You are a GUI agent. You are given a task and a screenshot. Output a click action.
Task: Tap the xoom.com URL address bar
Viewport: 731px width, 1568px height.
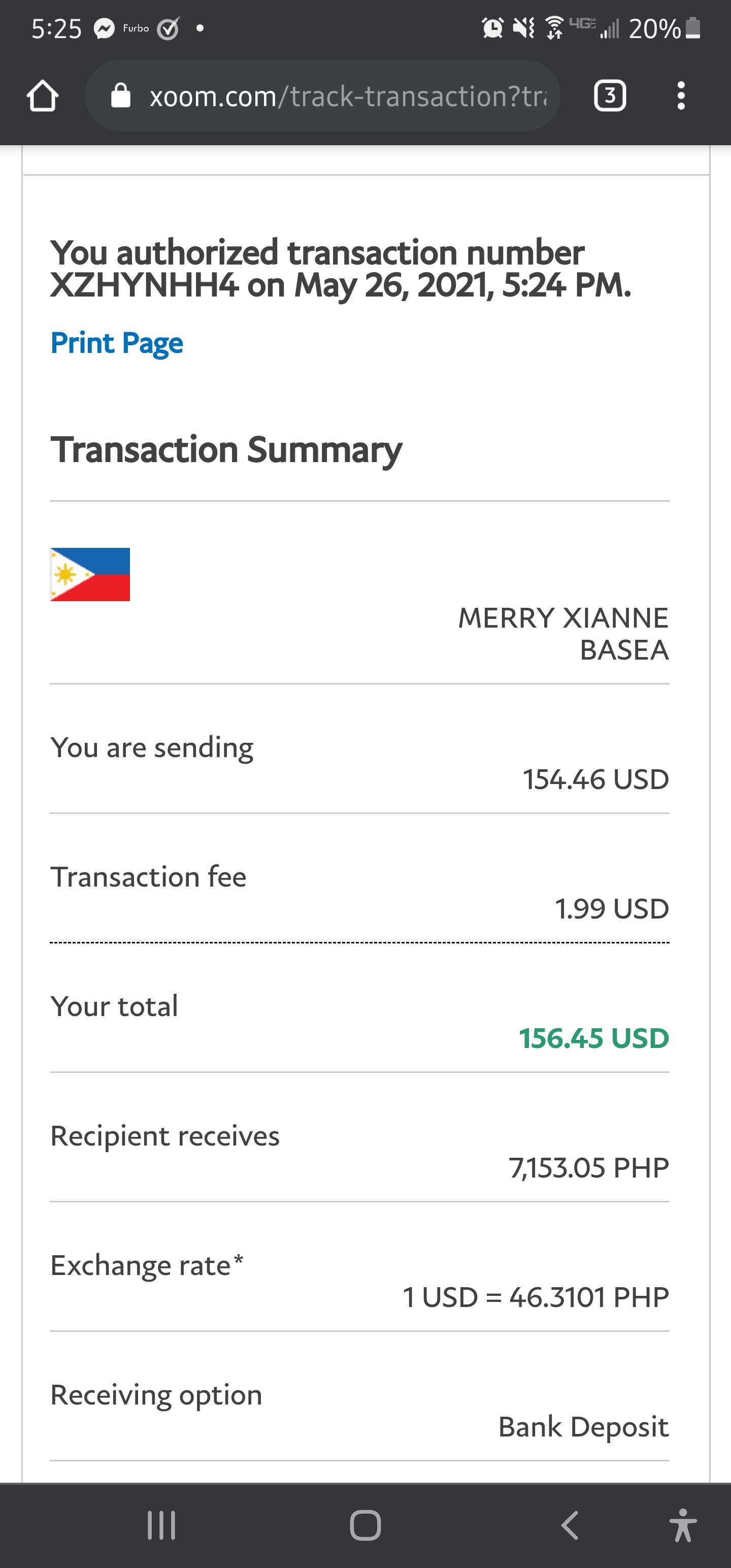click(x=347, y=96)
